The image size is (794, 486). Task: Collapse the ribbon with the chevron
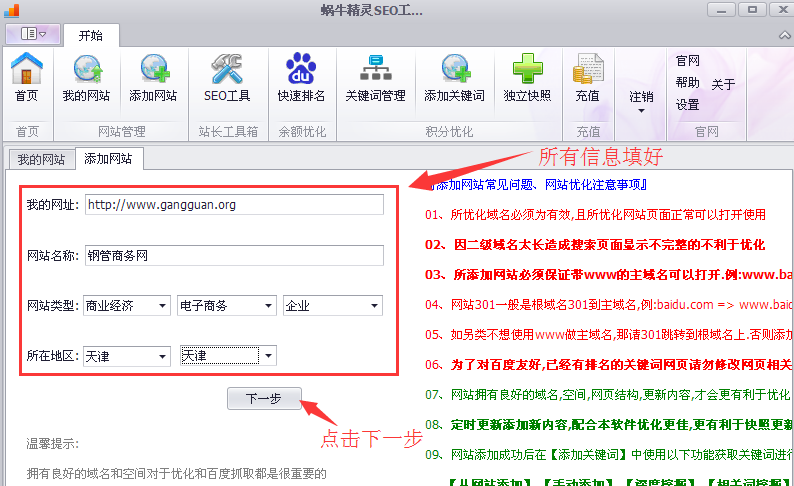784,35
